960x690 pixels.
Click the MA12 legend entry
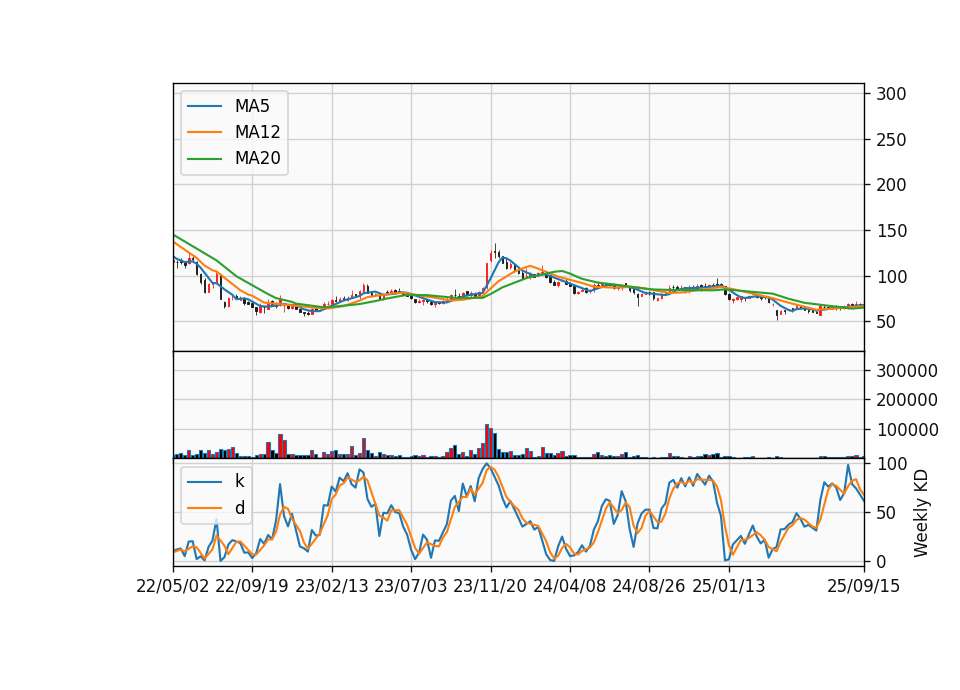(x=233, y=132)
